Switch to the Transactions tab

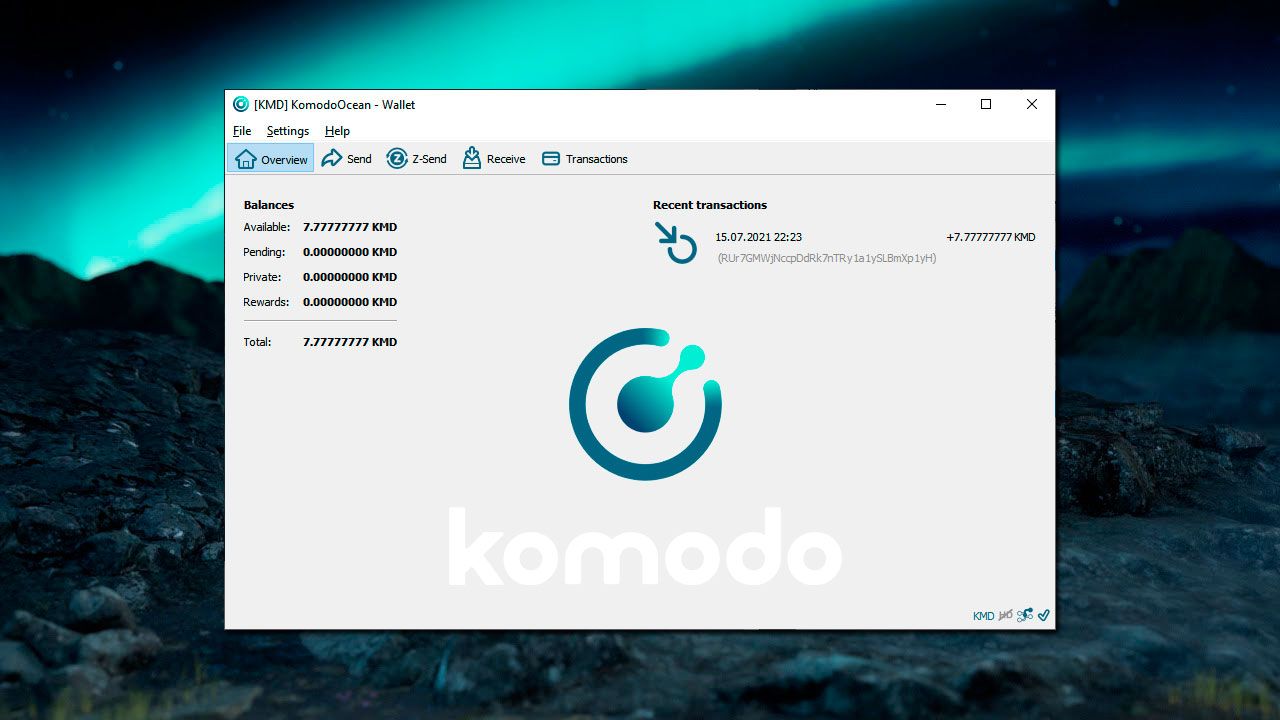(x=596, y=158)
